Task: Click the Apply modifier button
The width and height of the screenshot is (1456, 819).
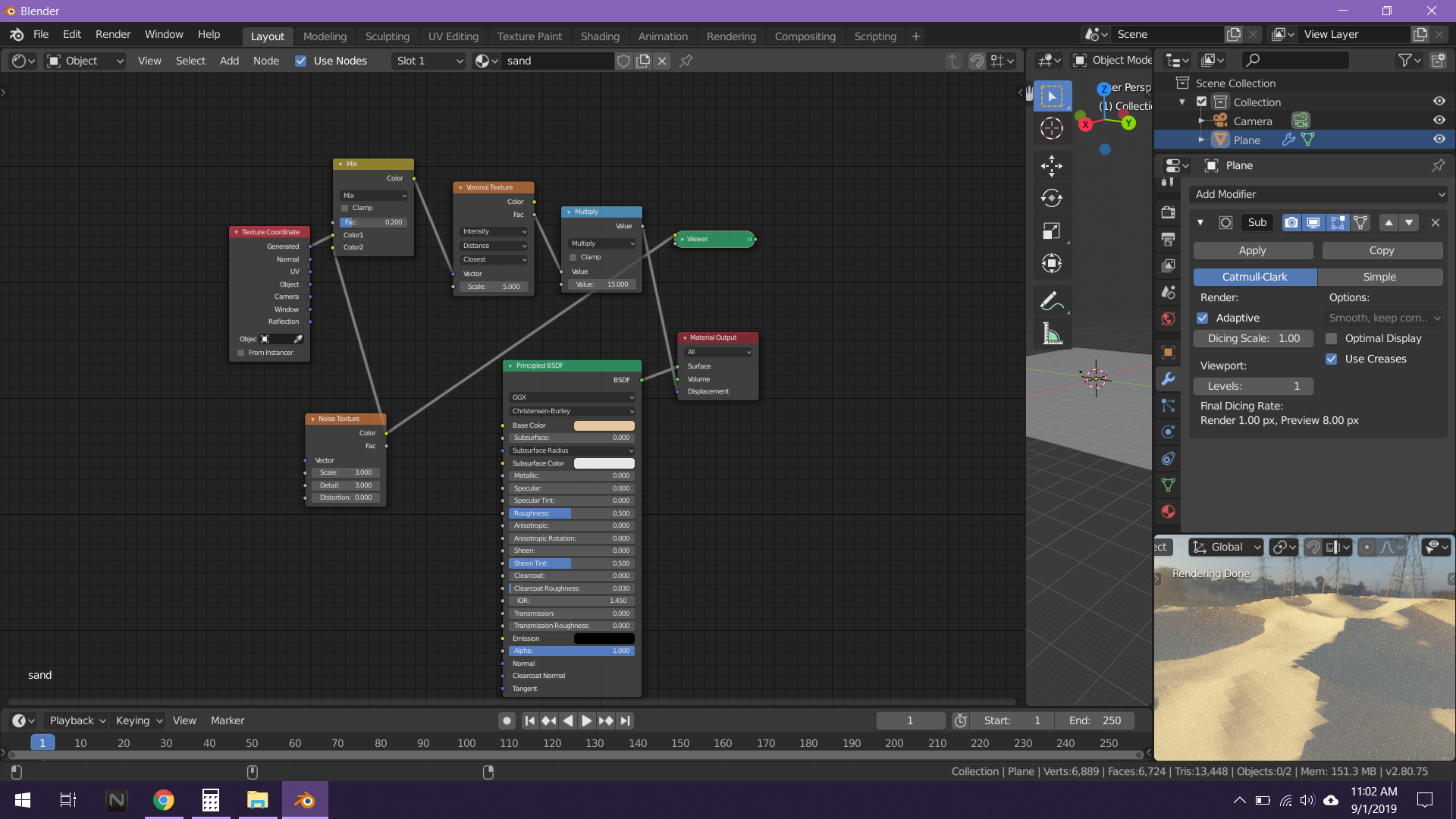Action: point(1252,250)
